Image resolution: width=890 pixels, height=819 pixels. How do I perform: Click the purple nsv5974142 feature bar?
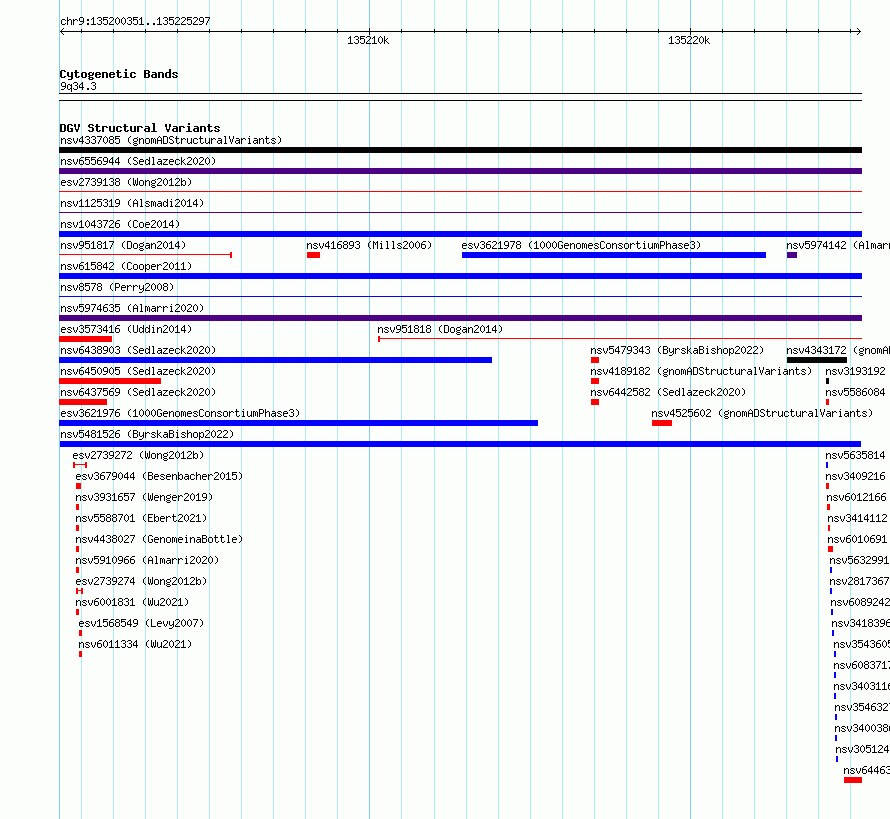(792, 255)
